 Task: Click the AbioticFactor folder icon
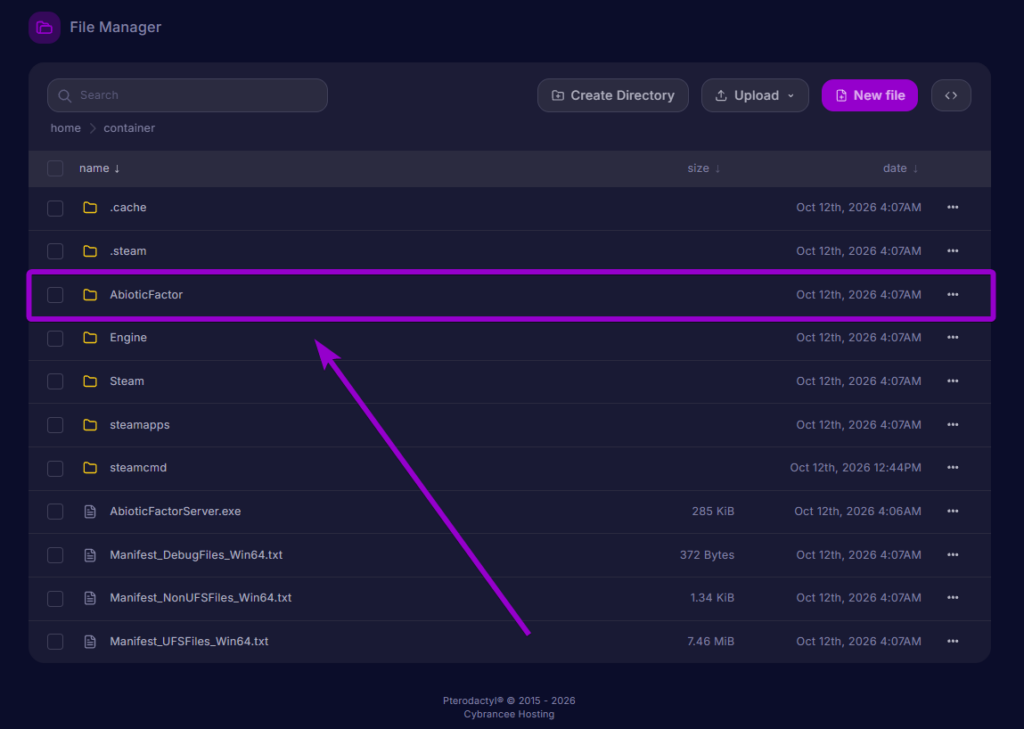[90, 295]
